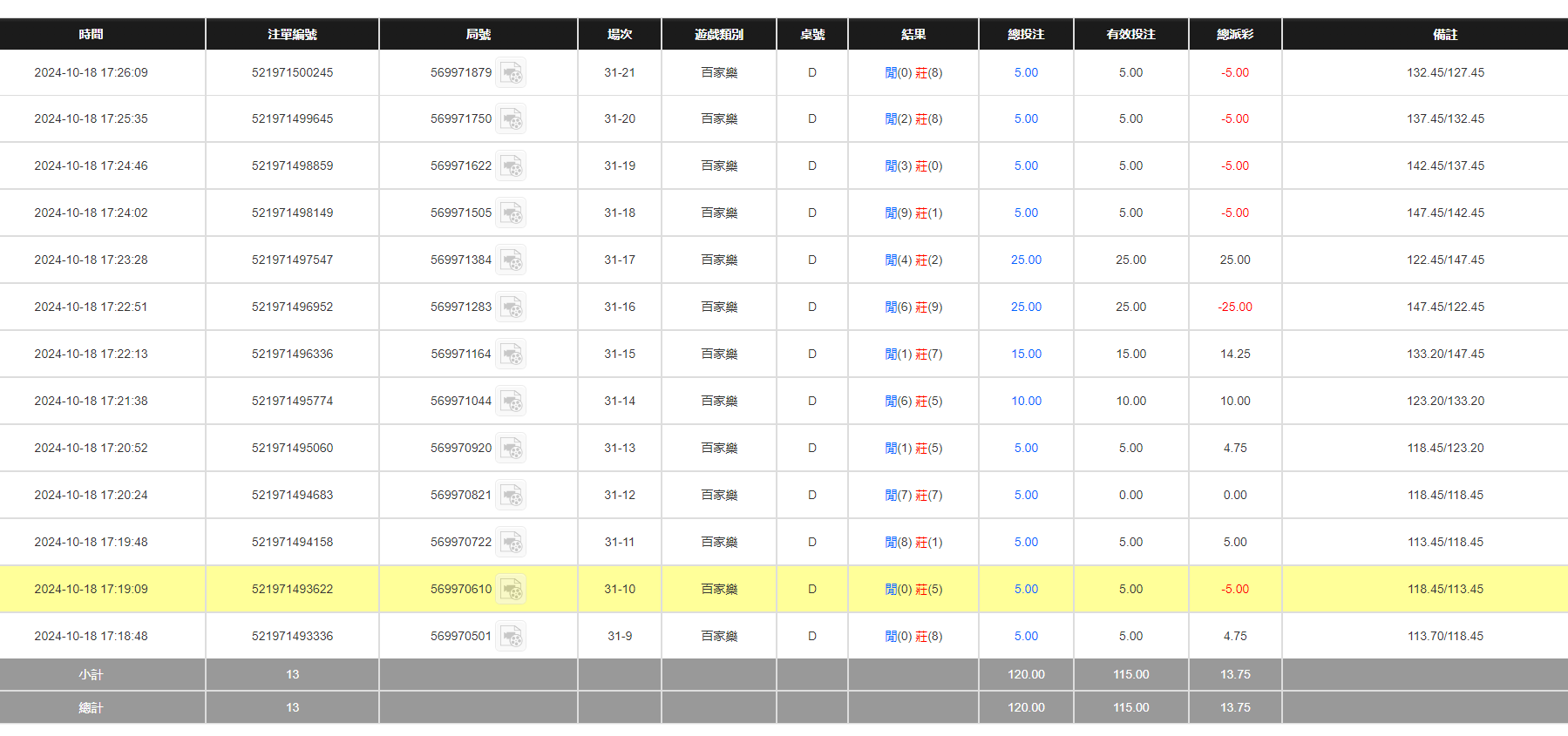The width and height of the screenshot is (1568, 736).
Task: Select the 總派彩 column header
Action: point(1234,35)
